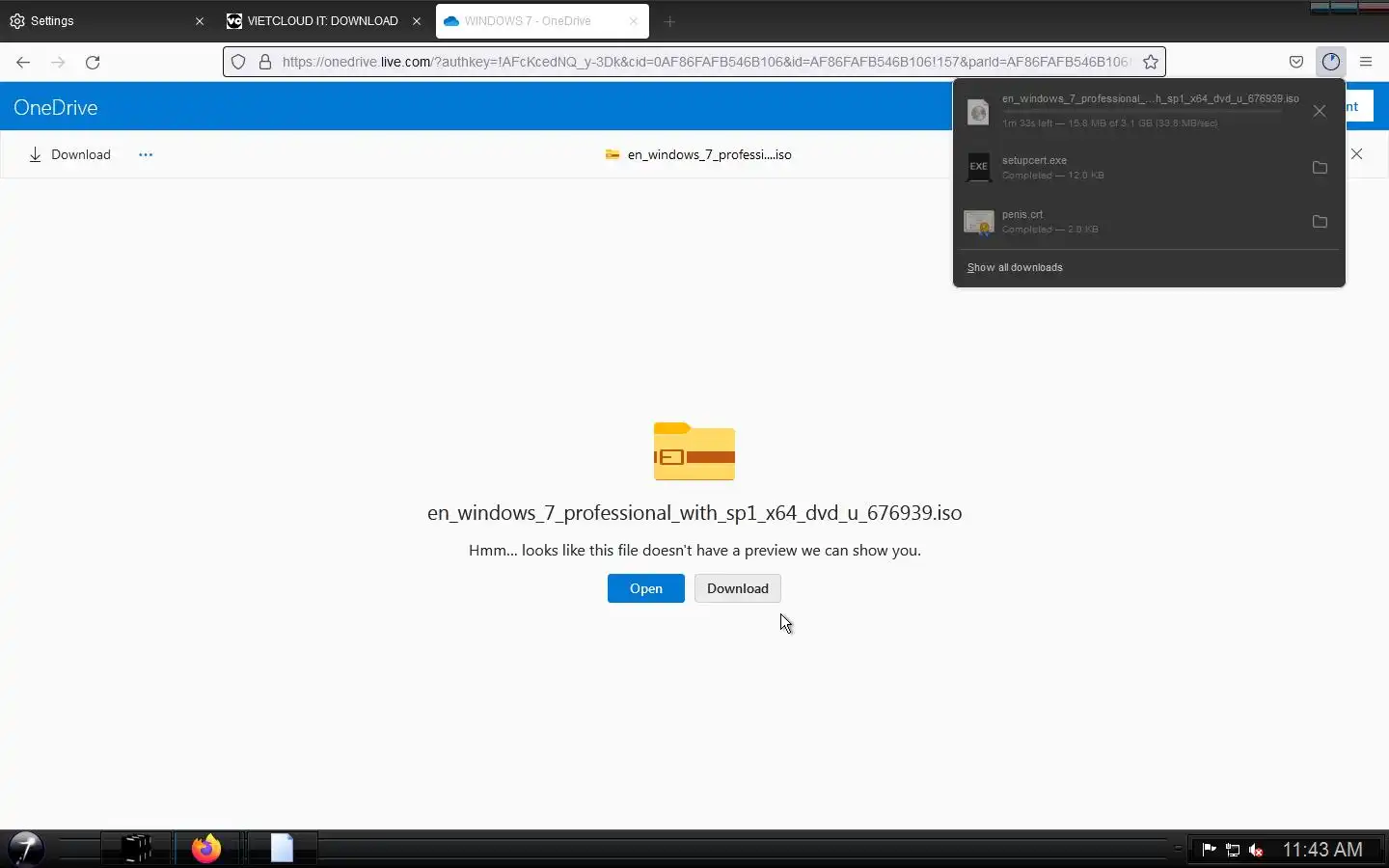Click the Firefox icon in the taskbar

(206, 849)
